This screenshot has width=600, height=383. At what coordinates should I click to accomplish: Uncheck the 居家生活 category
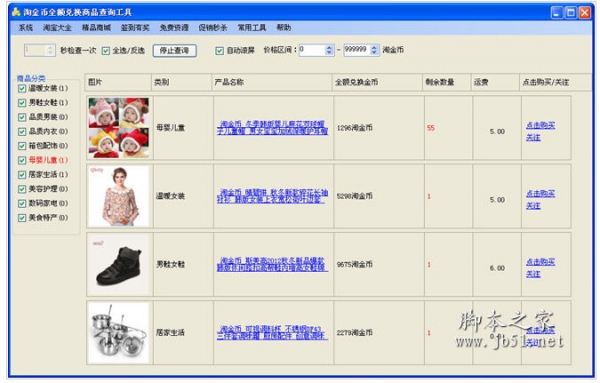coord(22,174)
